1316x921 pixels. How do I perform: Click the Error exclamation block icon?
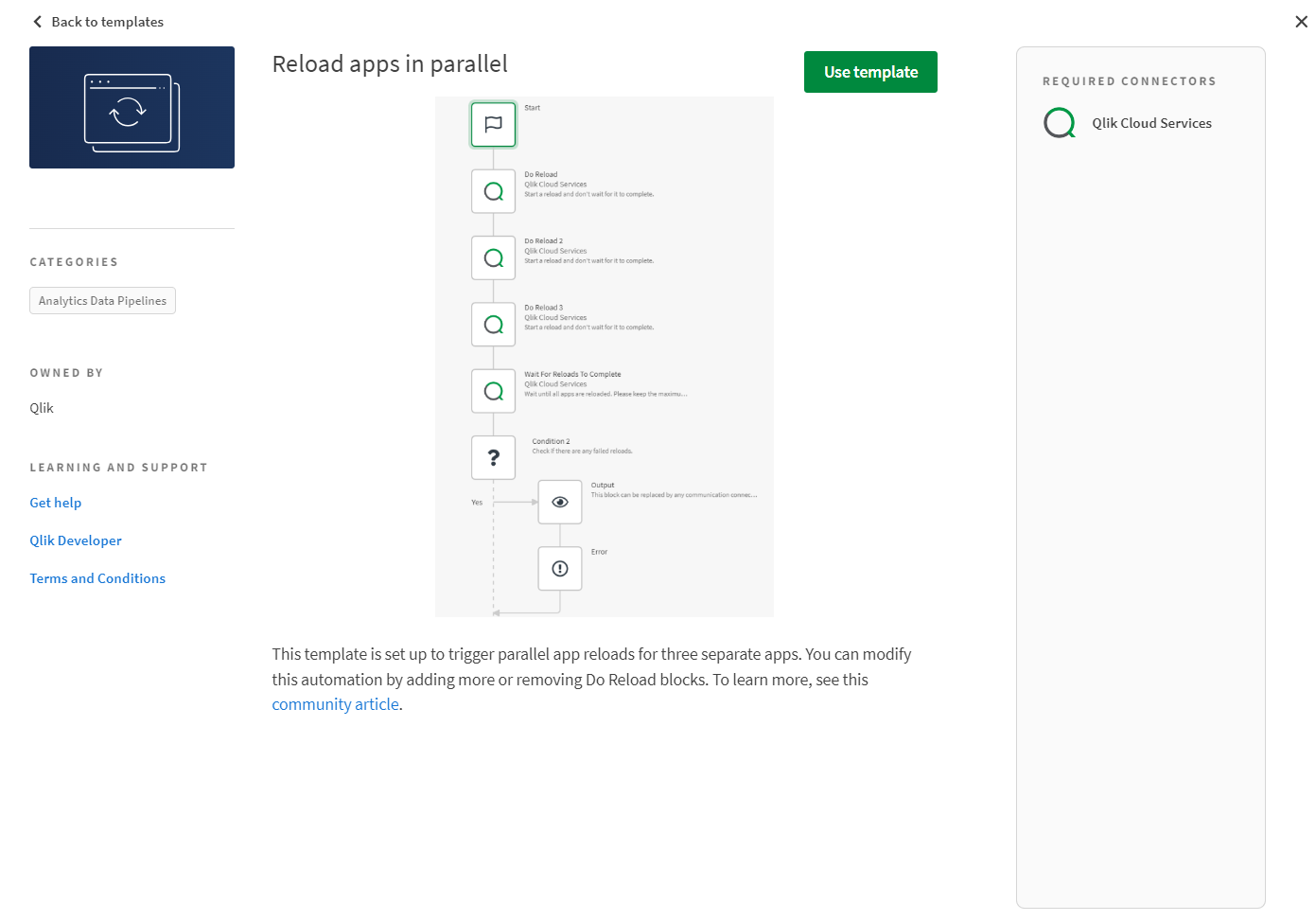pyautogui.click(x=560, y=569)
